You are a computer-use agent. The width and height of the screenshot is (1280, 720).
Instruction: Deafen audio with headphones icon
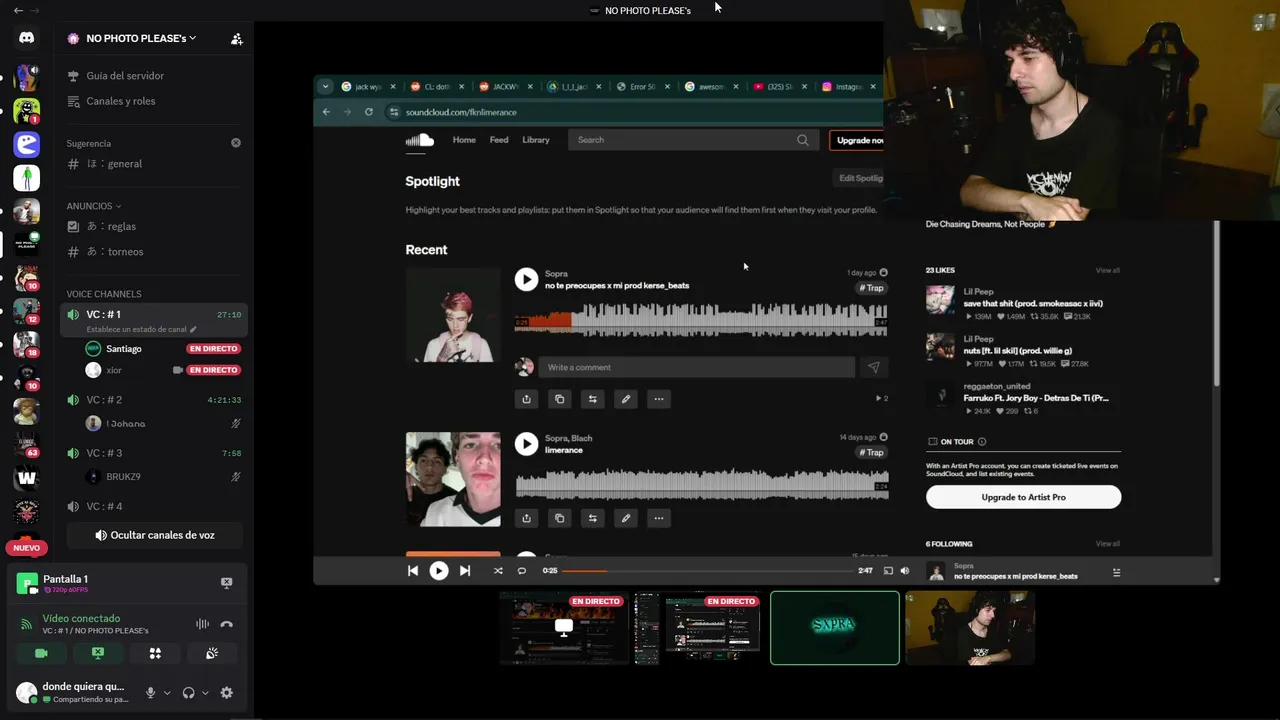(189, 692)
